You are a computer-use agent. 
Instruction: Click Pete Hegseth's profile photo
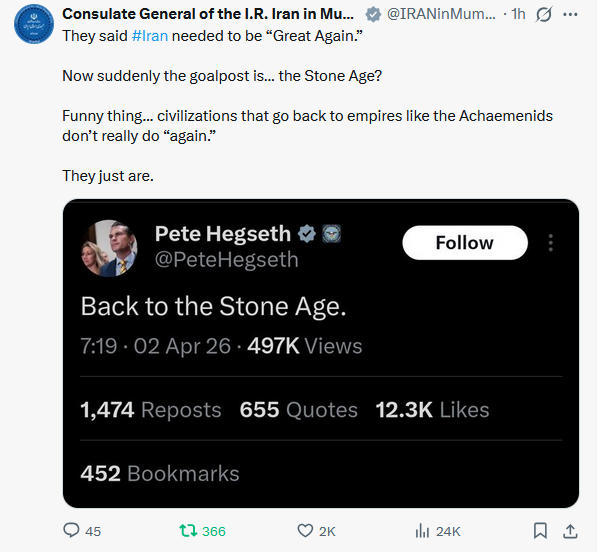(x=108, y=247)
